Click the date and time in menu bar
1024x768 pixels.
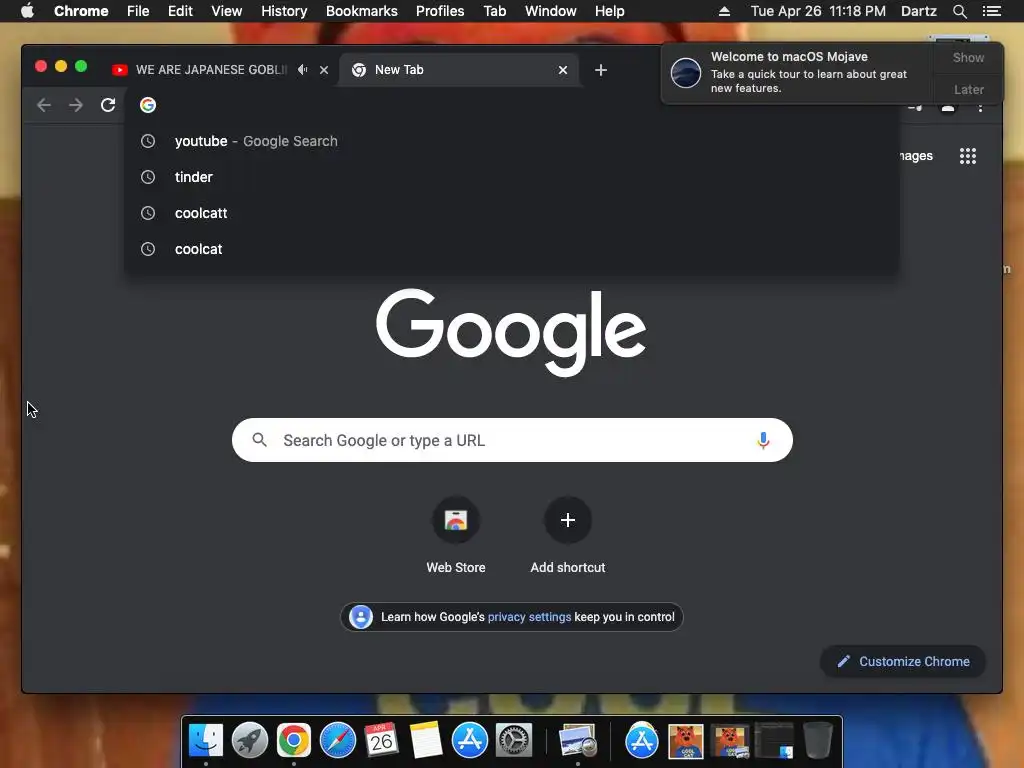click(x=818, y=11)
